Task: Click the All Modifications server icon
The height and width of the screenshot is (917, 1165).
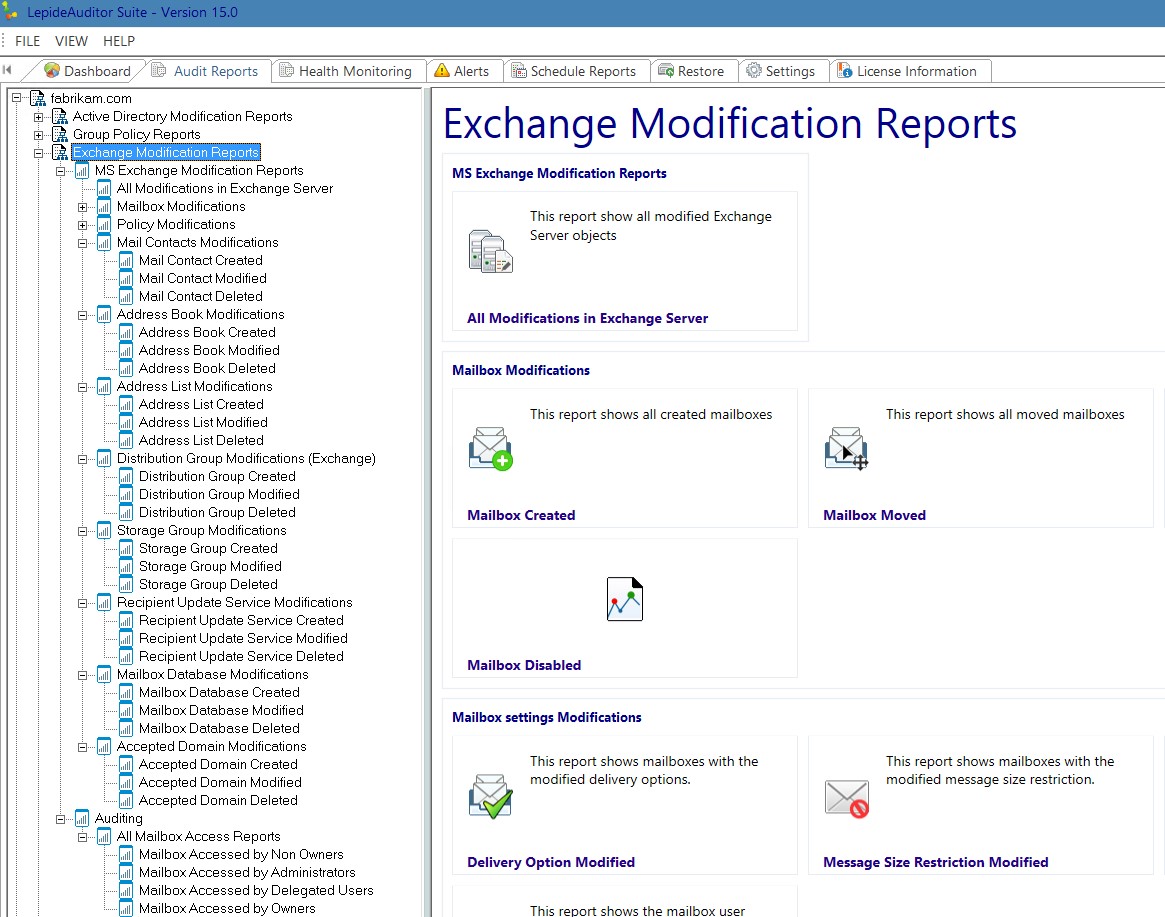Action: [490, 251]
